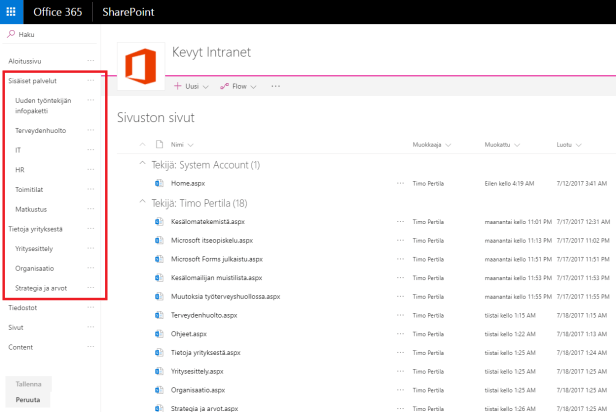
Task: Open ellipsis options for Sisäiset palvelut
Action: (91, 80)
